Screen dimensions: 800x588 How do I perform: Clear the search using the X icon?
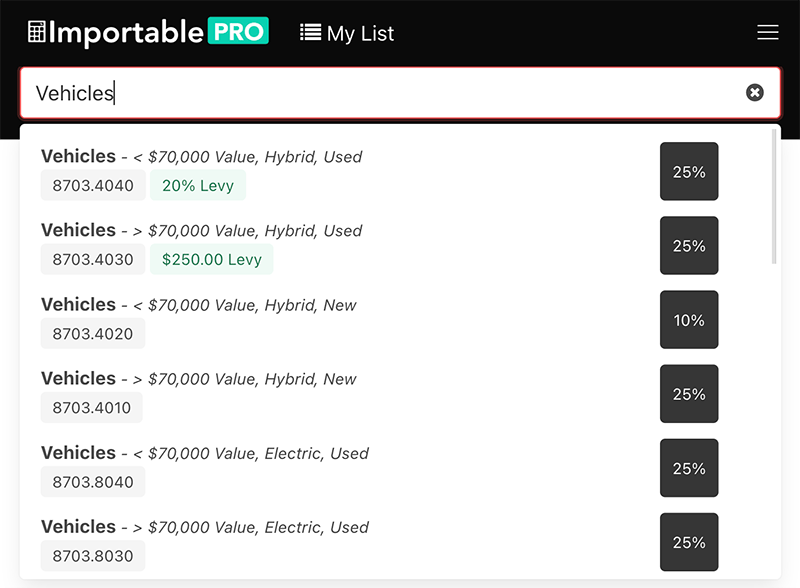click(755, 92)
